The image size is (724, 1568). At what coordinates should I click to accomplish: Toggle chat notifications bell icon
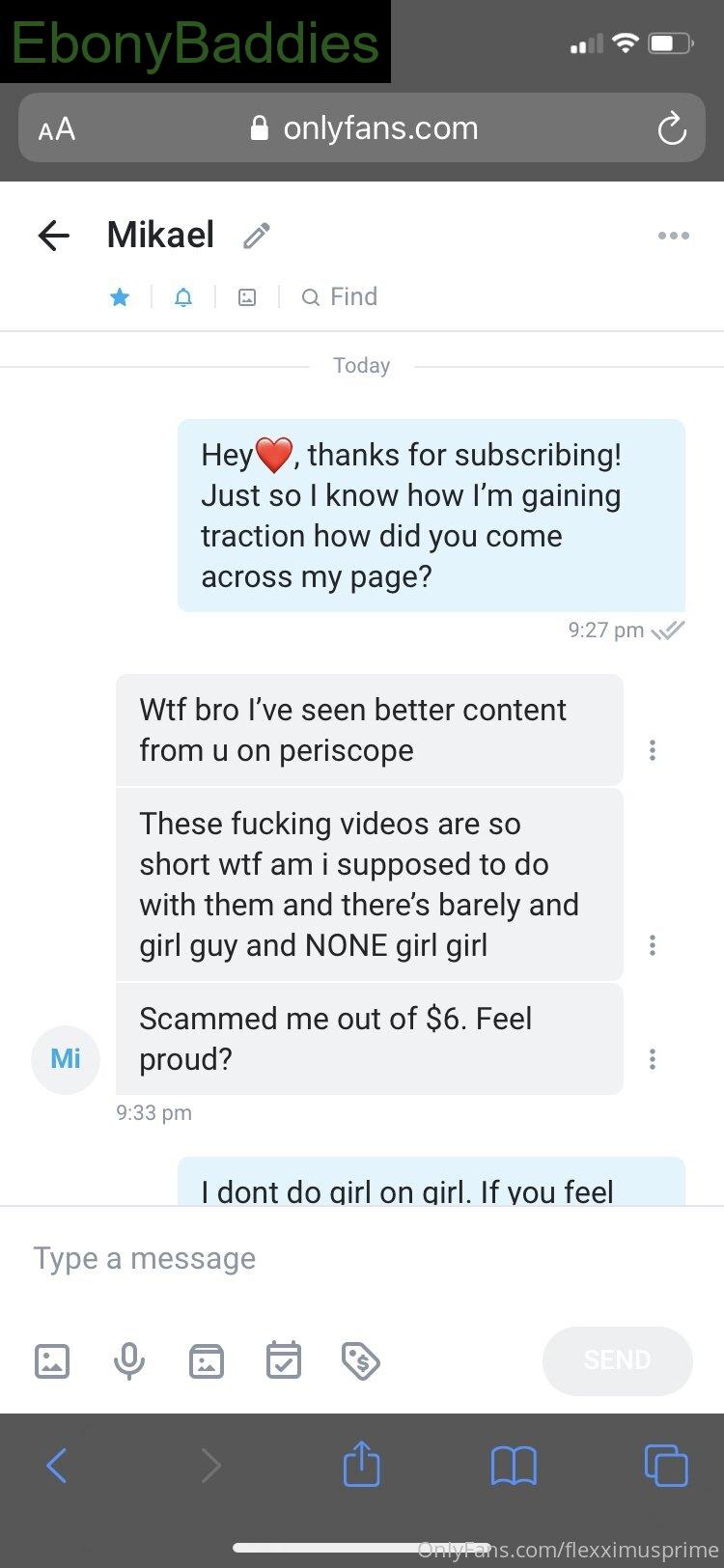coord(183,297)
